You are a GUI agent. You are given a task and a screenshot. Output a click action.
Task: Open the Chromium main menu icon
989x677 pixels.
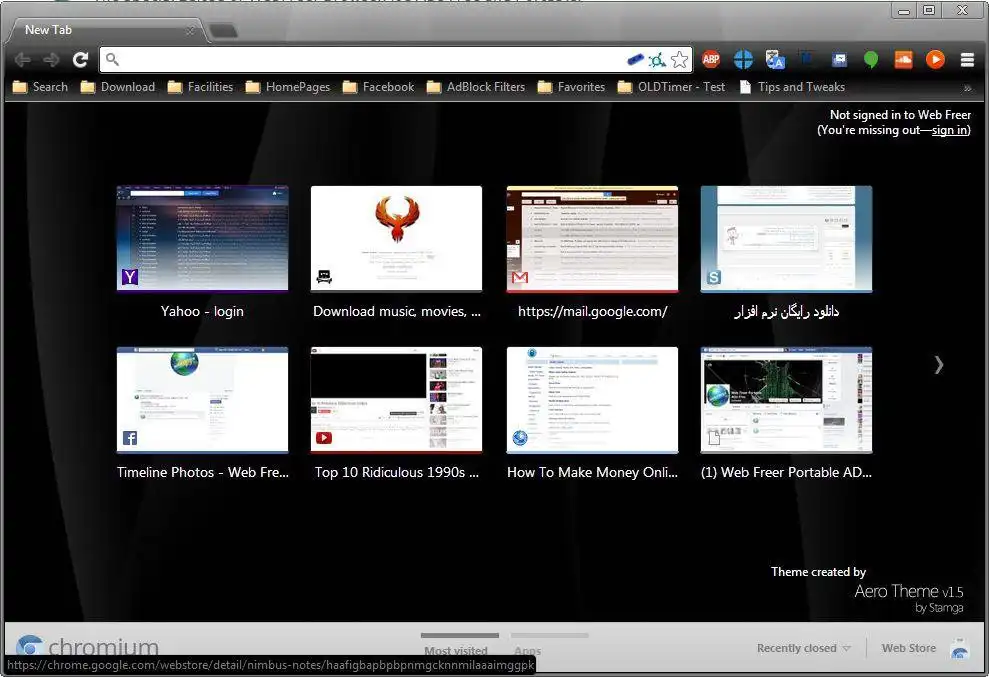[x=968, y=59]
